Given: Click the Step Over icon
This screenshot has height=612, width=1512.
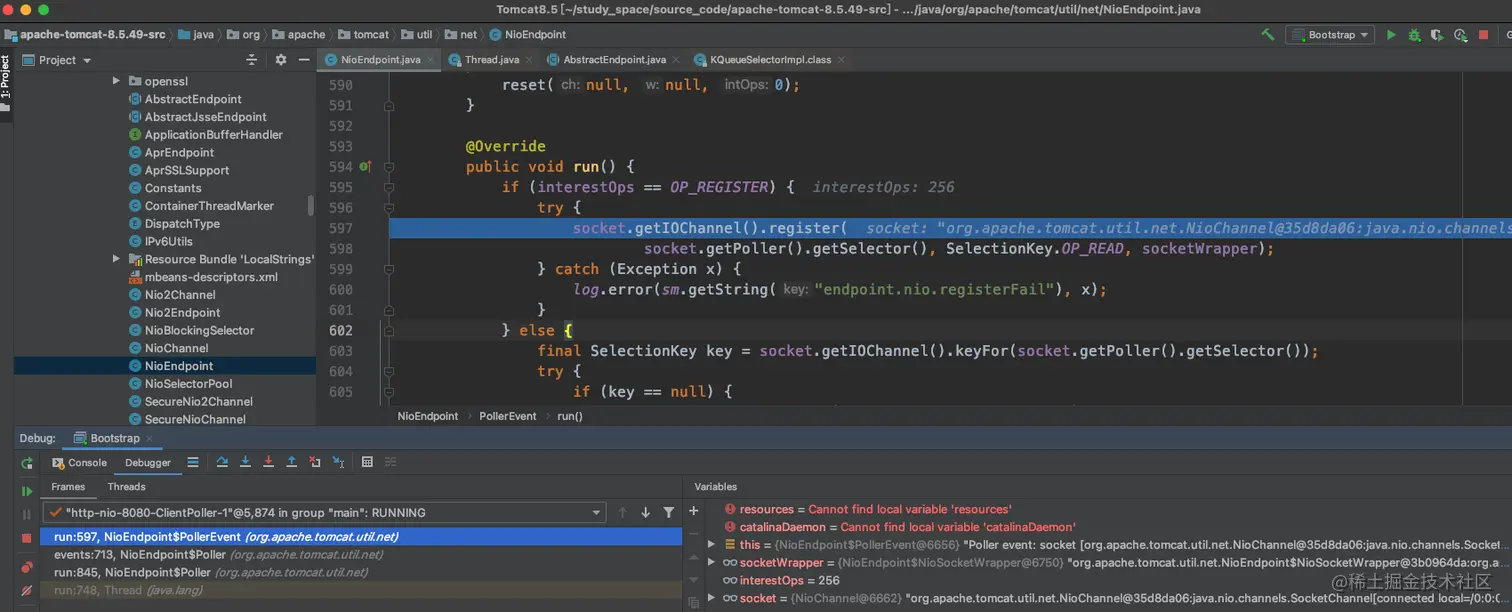Looking at the screenshot, I should click(222, 462).
